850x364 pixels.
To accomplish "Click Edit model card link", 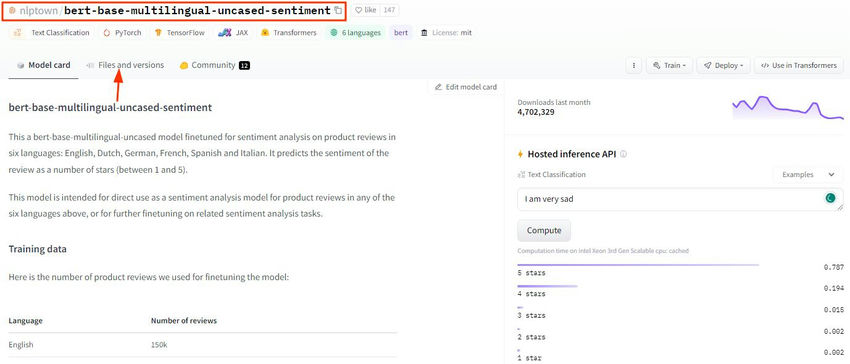I will click(466, 87).
